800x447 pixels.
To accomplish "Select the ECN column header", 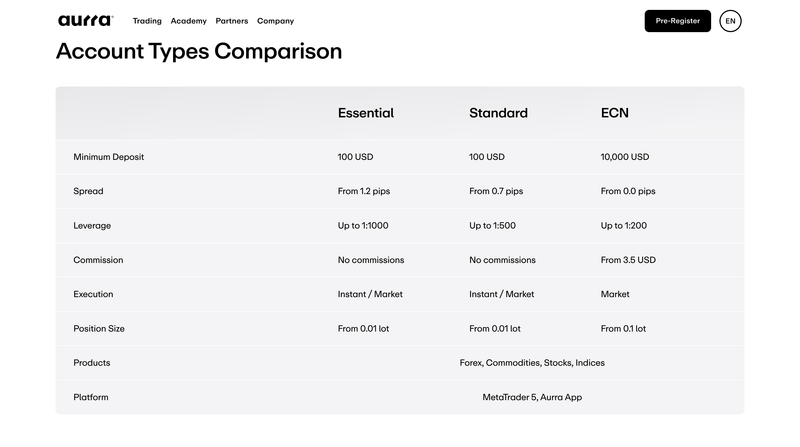I will tap(614, 113).
